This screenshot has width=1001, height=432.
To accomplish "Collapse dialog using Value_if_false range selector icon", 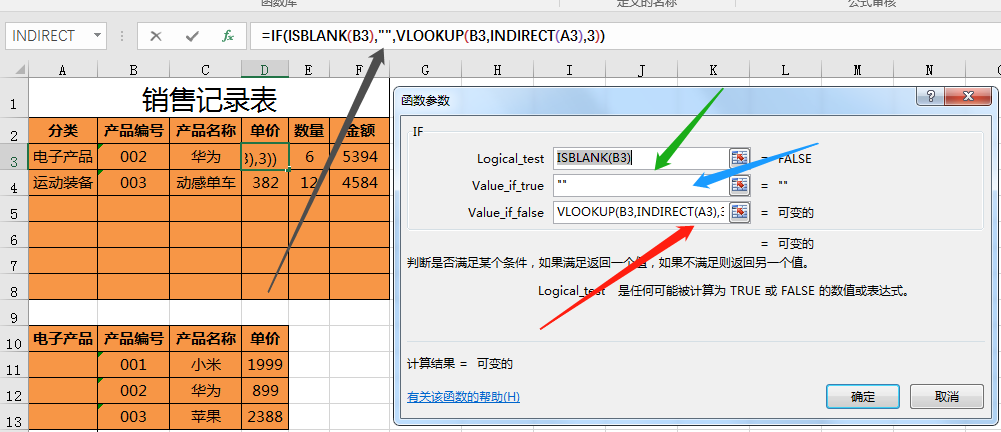I will pos(740,212).
